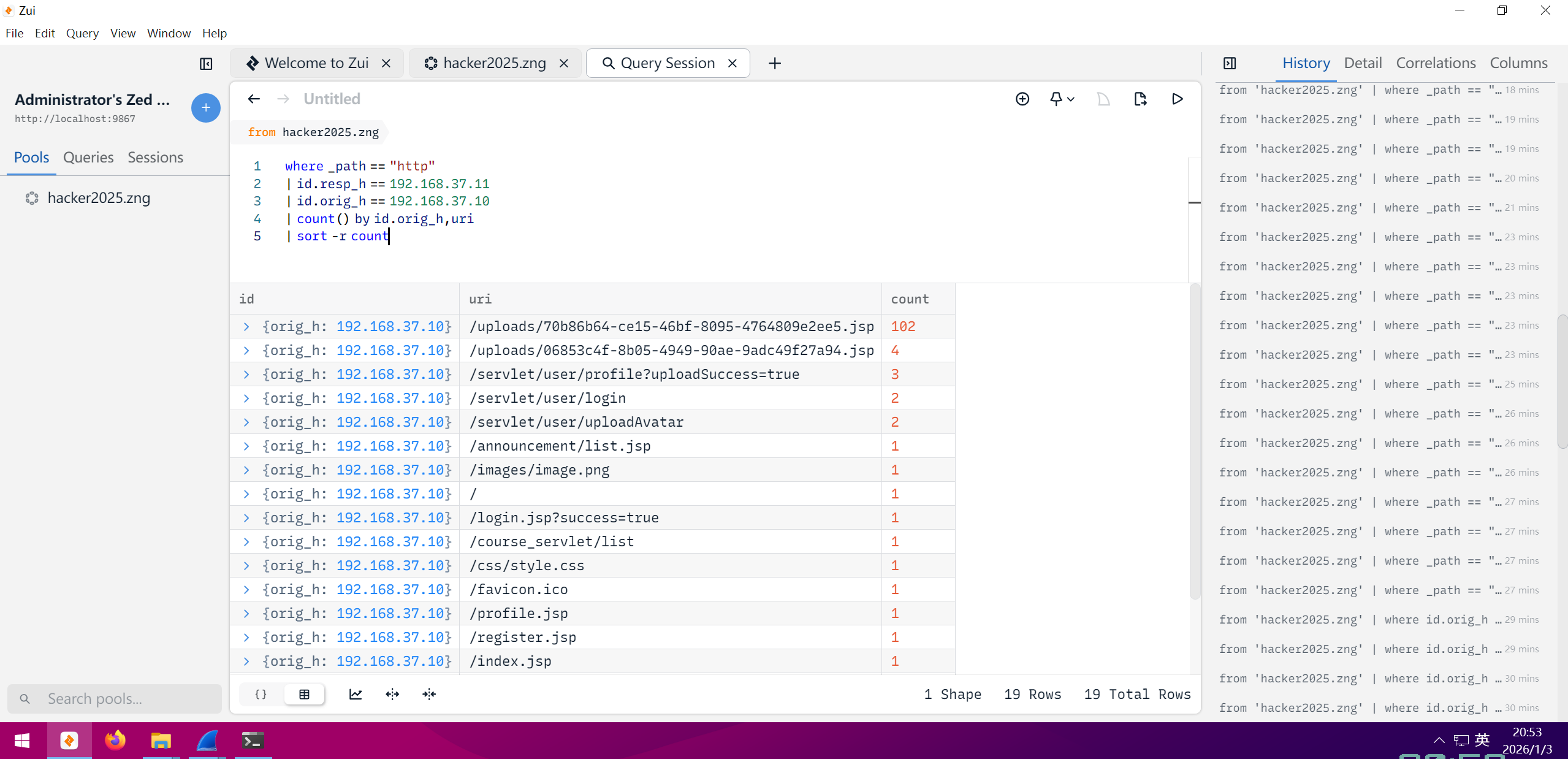Toggle the right pane panel icon
The image size is (1568, 759).
[1230, 63]
